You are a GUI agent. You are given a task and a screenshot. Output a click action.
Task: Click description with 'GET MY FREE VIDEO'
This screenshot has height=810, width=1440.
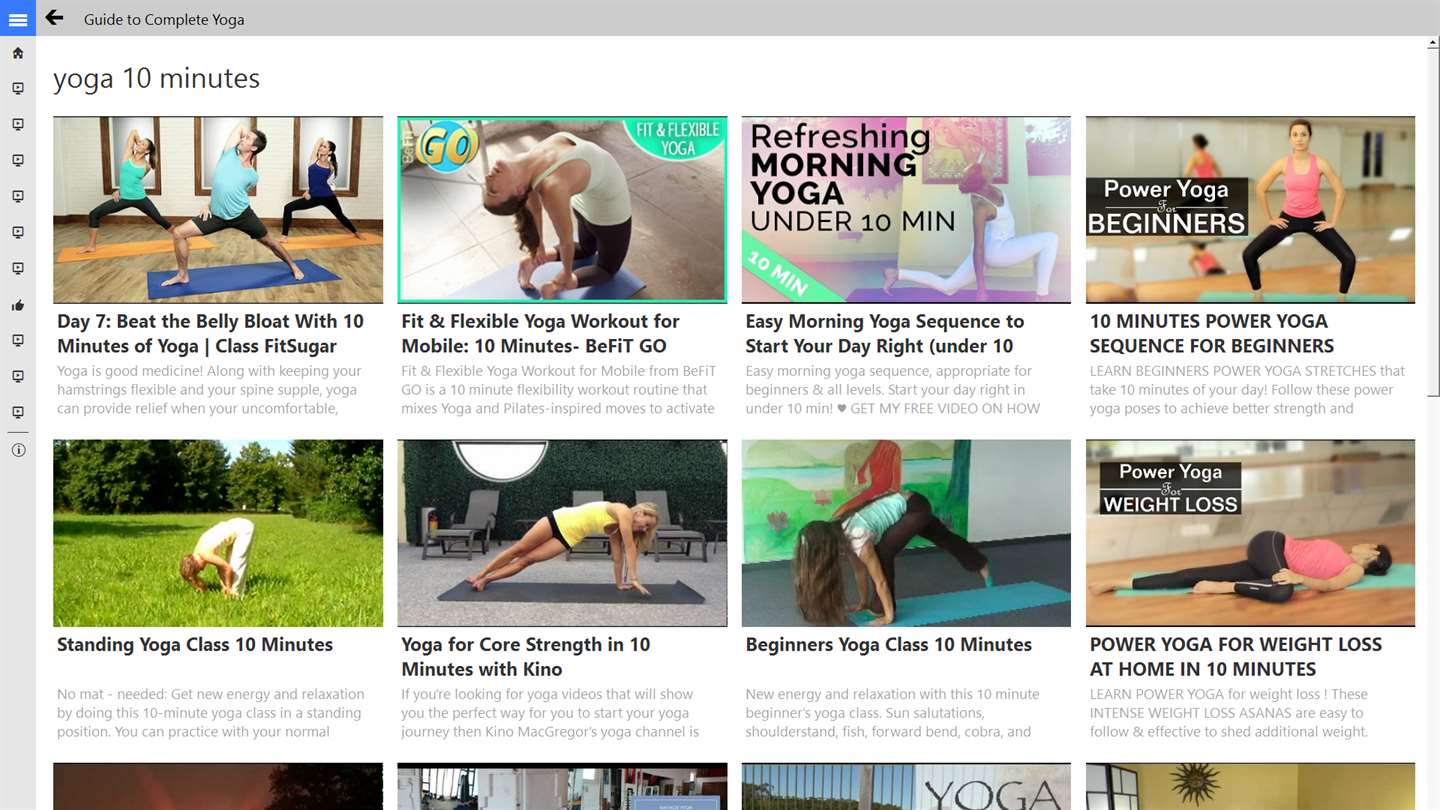click(893, 390)
